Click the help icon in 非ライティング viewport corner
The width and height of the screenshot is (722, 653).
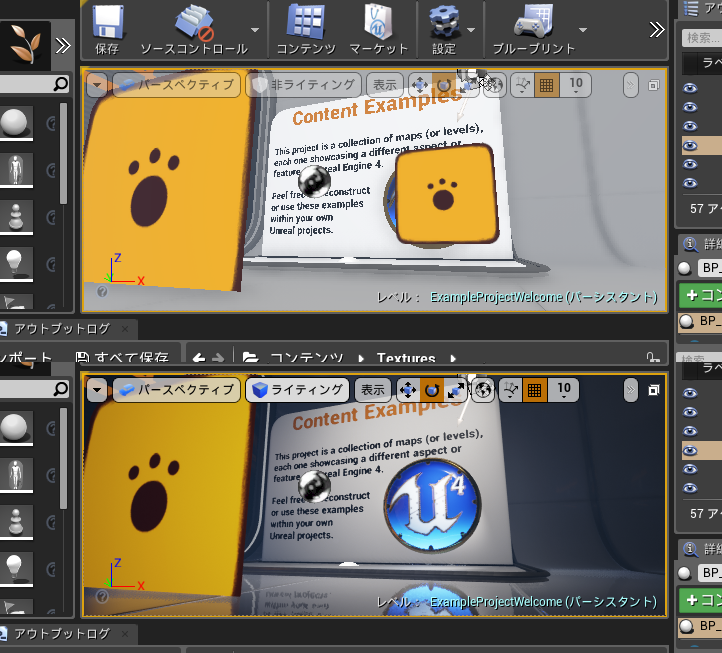(102, 291)
